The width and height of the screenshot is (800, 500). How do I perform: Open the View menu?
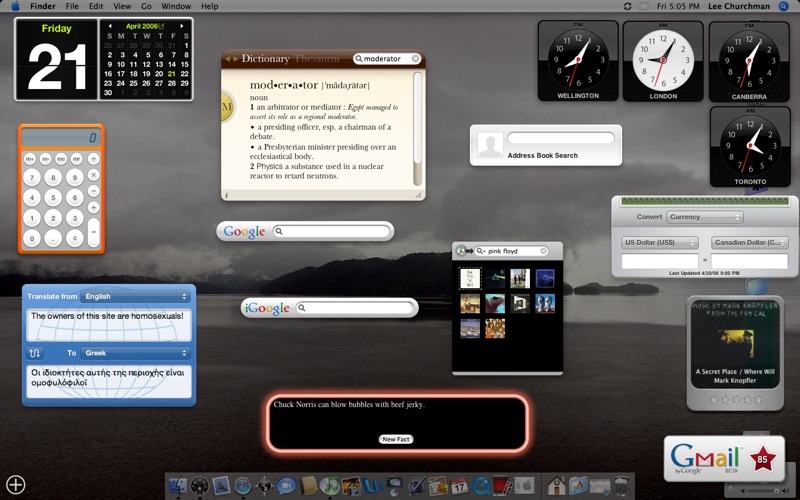[122, 6]
